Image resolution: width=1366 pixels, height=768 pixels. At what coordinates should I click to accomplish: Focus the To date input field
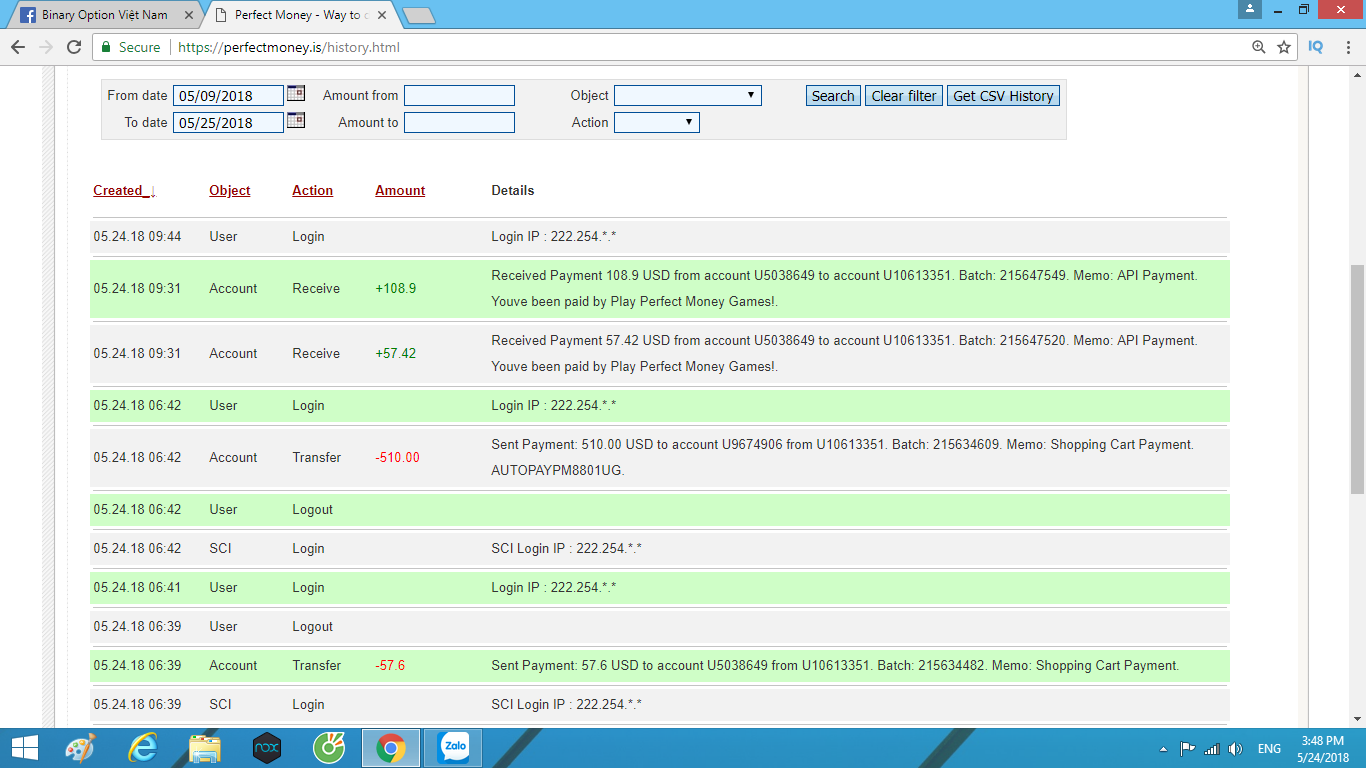(x=228, y=123)
